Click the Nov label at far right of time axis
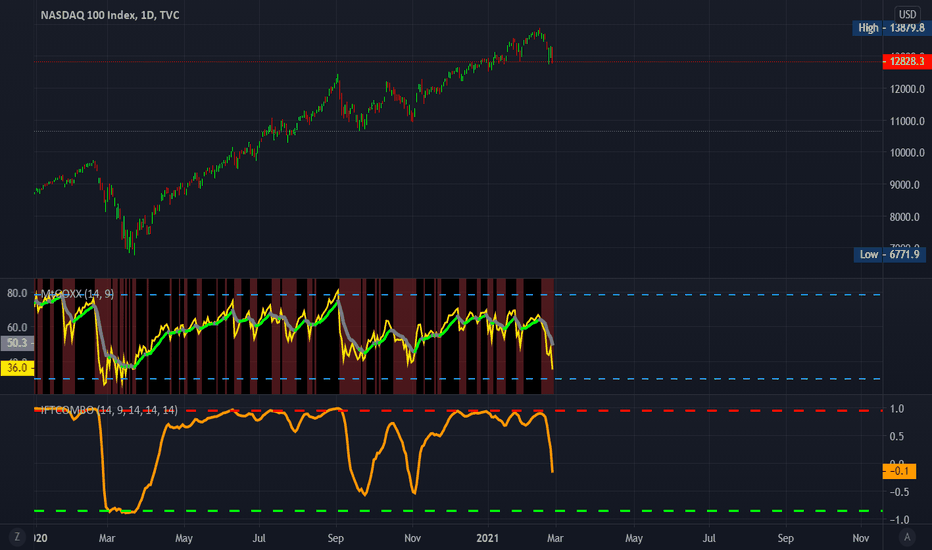 point(861,538)
